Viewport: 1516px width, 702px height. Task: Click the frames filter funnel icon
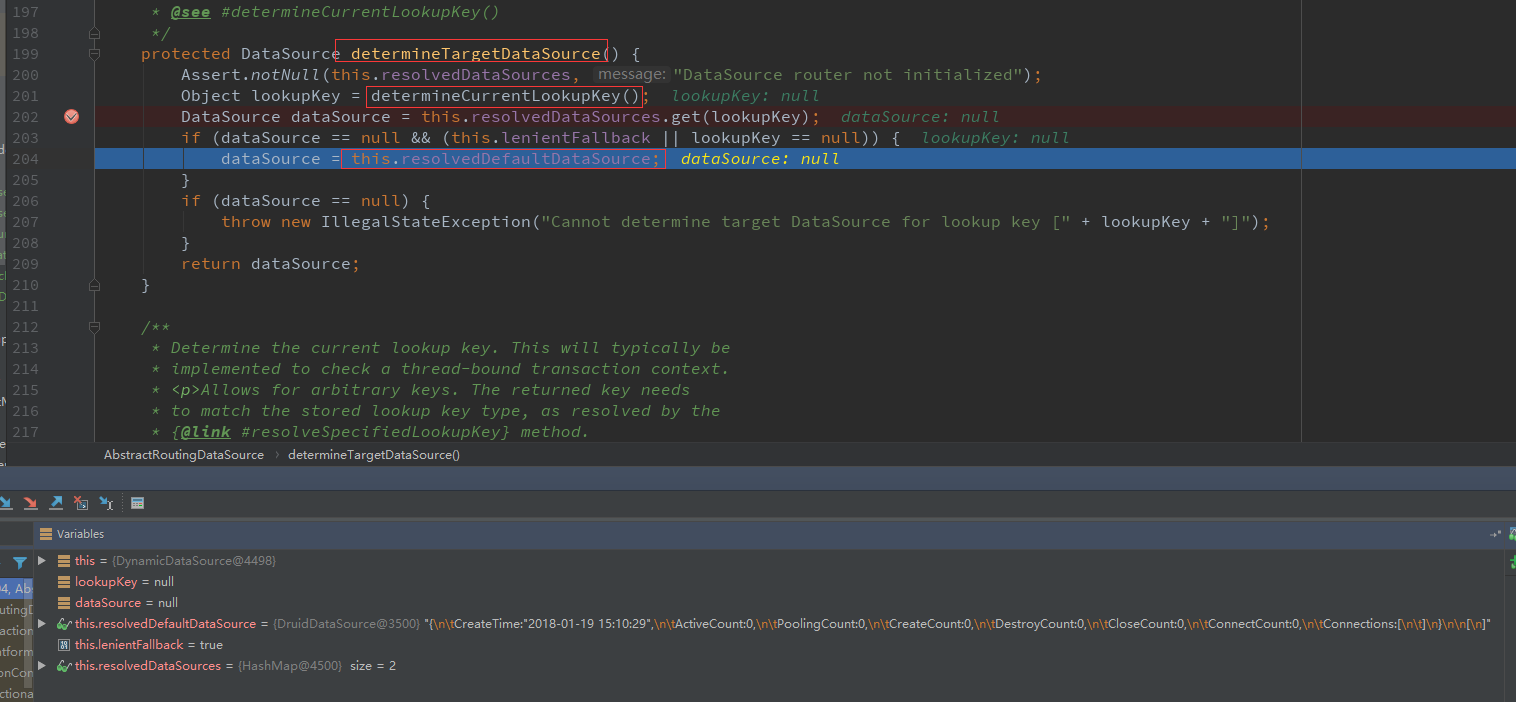tap(19, 564)
